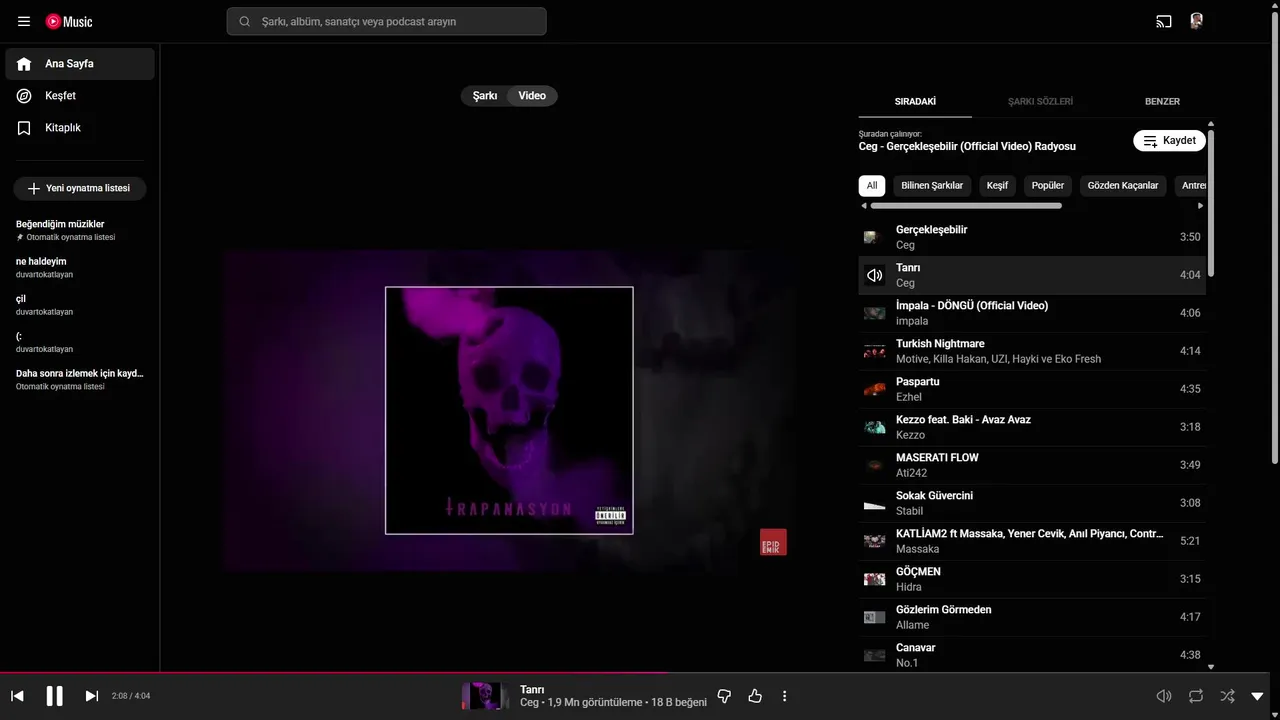
Task: Click the pink song progress bar
Action: (334, 672)
